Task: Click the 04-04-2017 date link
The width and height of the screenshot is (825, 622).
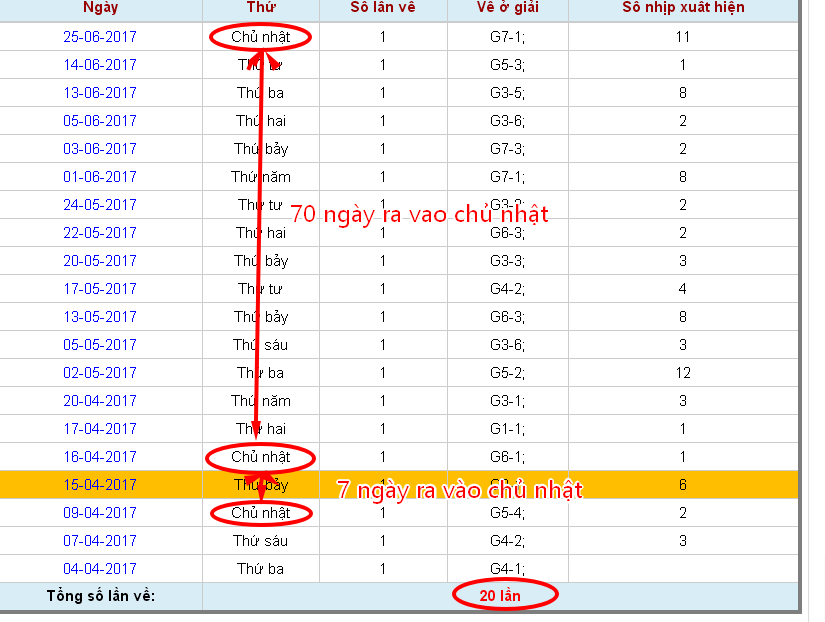Action: click(x=100, y=569)
